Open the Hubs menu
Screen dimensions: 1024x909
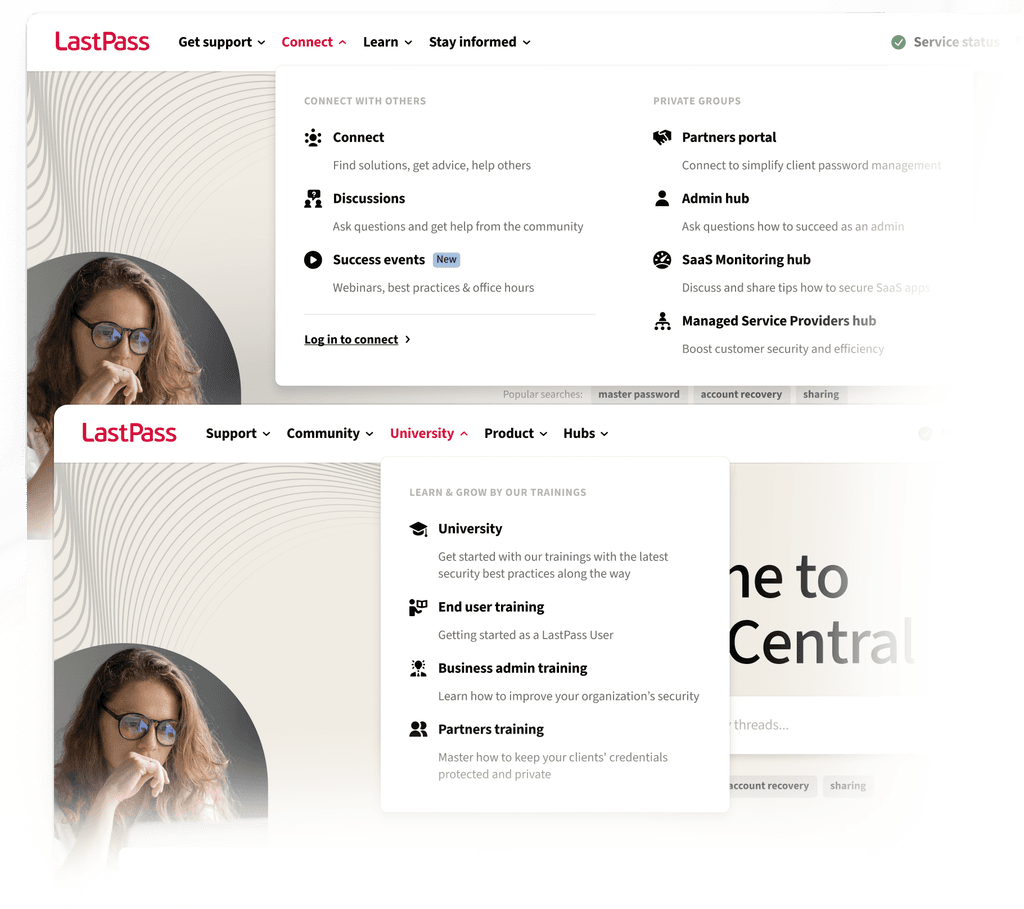coord(586,434)
